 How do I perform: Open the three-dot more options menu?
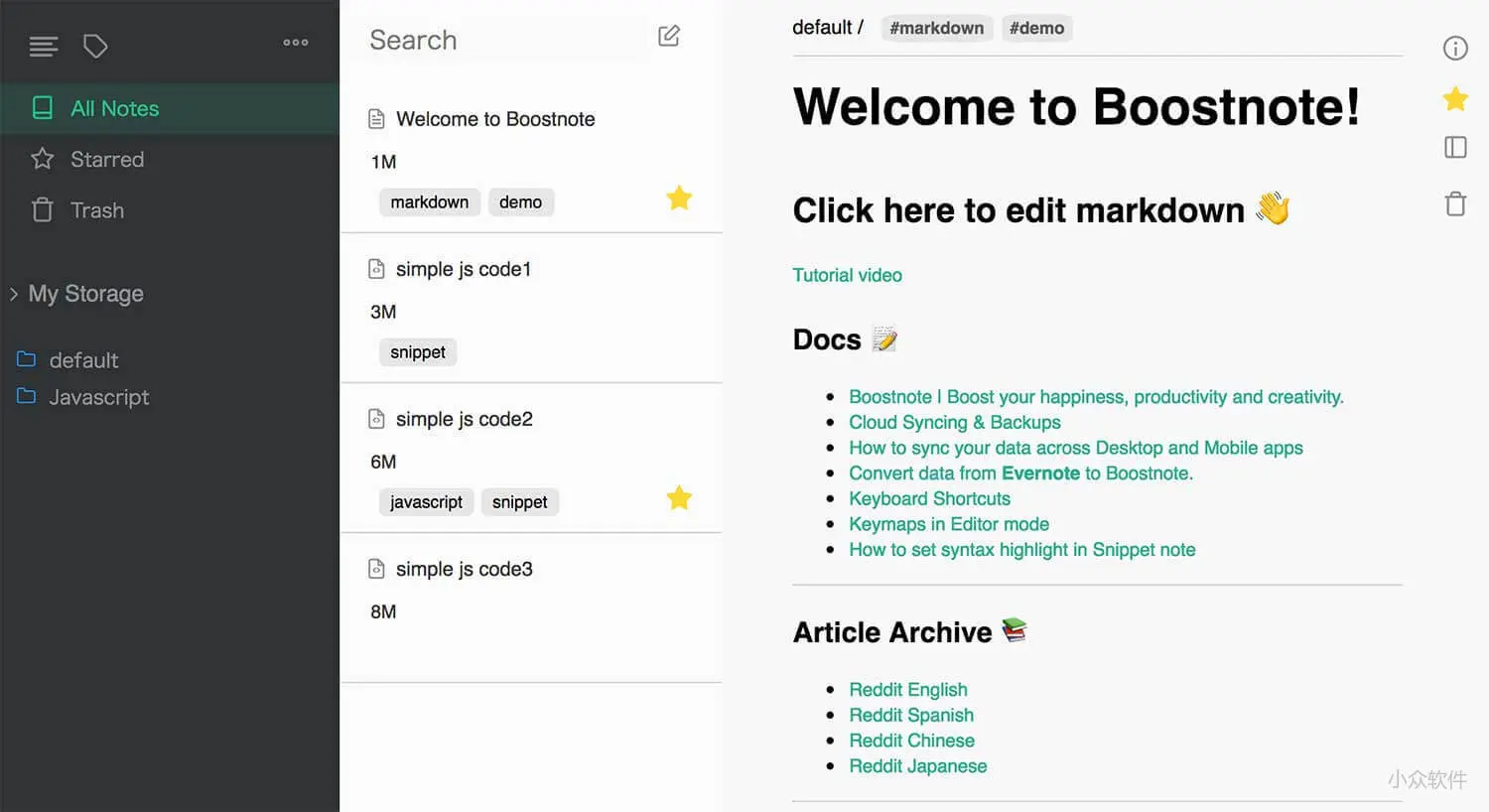click(296, 43)
